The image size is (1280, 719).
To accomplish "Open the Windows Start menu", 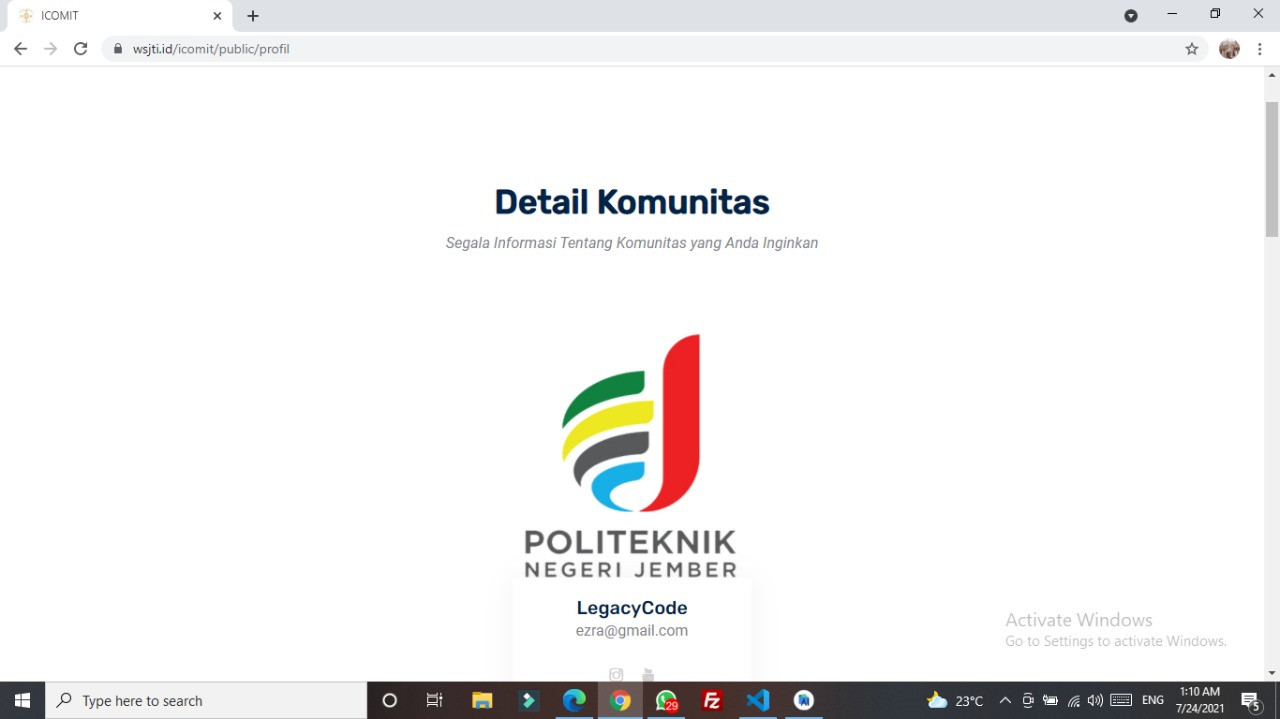I will (x=22, y=700).
